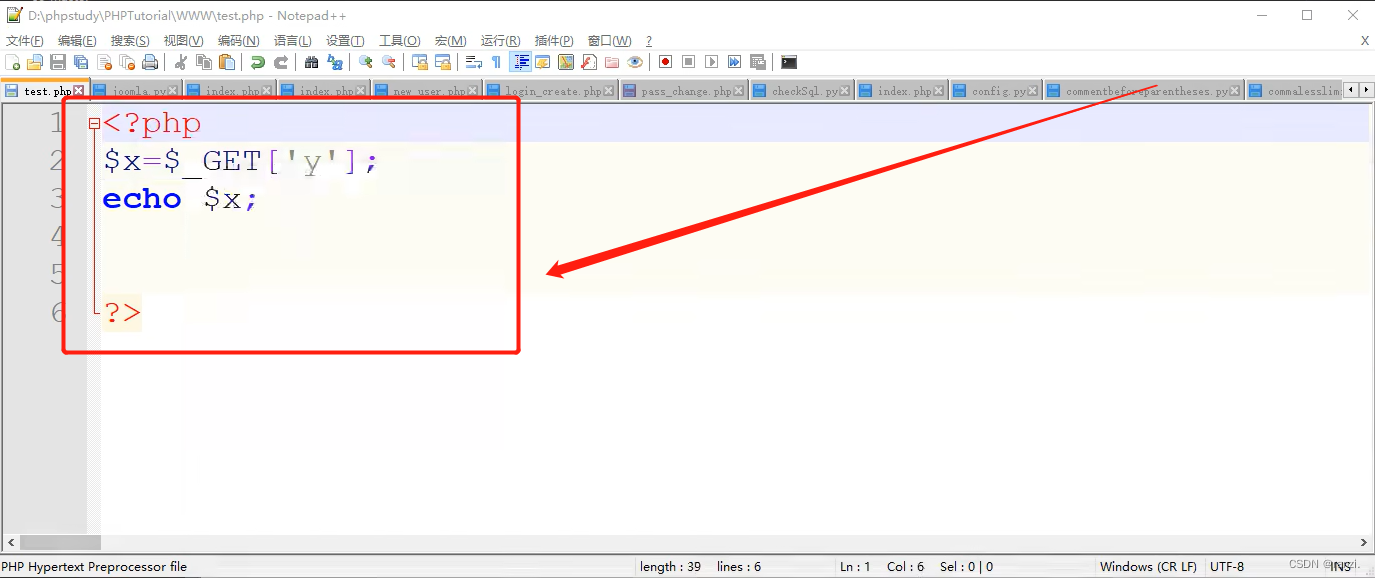Click the UTF-8 encoding status item
The height and width of the screenshot is (578, 1375).
[x=1227, y=566]
